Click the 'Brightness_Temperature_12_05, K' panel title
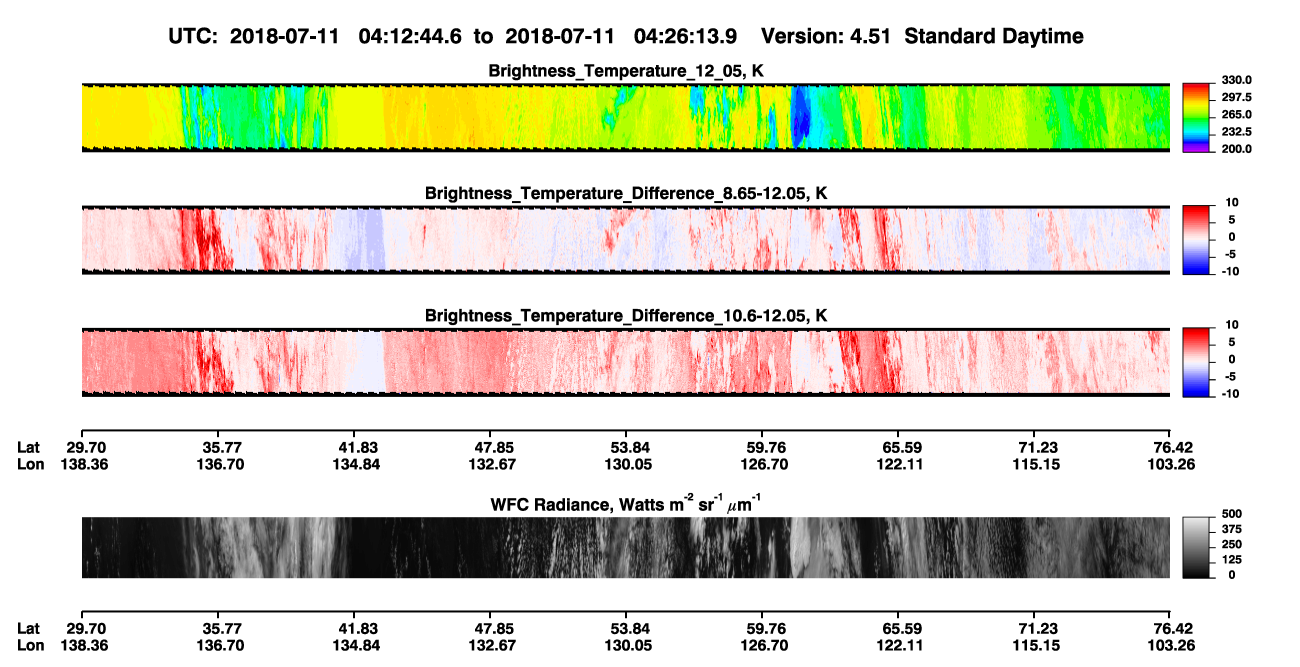This screenshot has width=1300, height=667. tap(625, 71)
